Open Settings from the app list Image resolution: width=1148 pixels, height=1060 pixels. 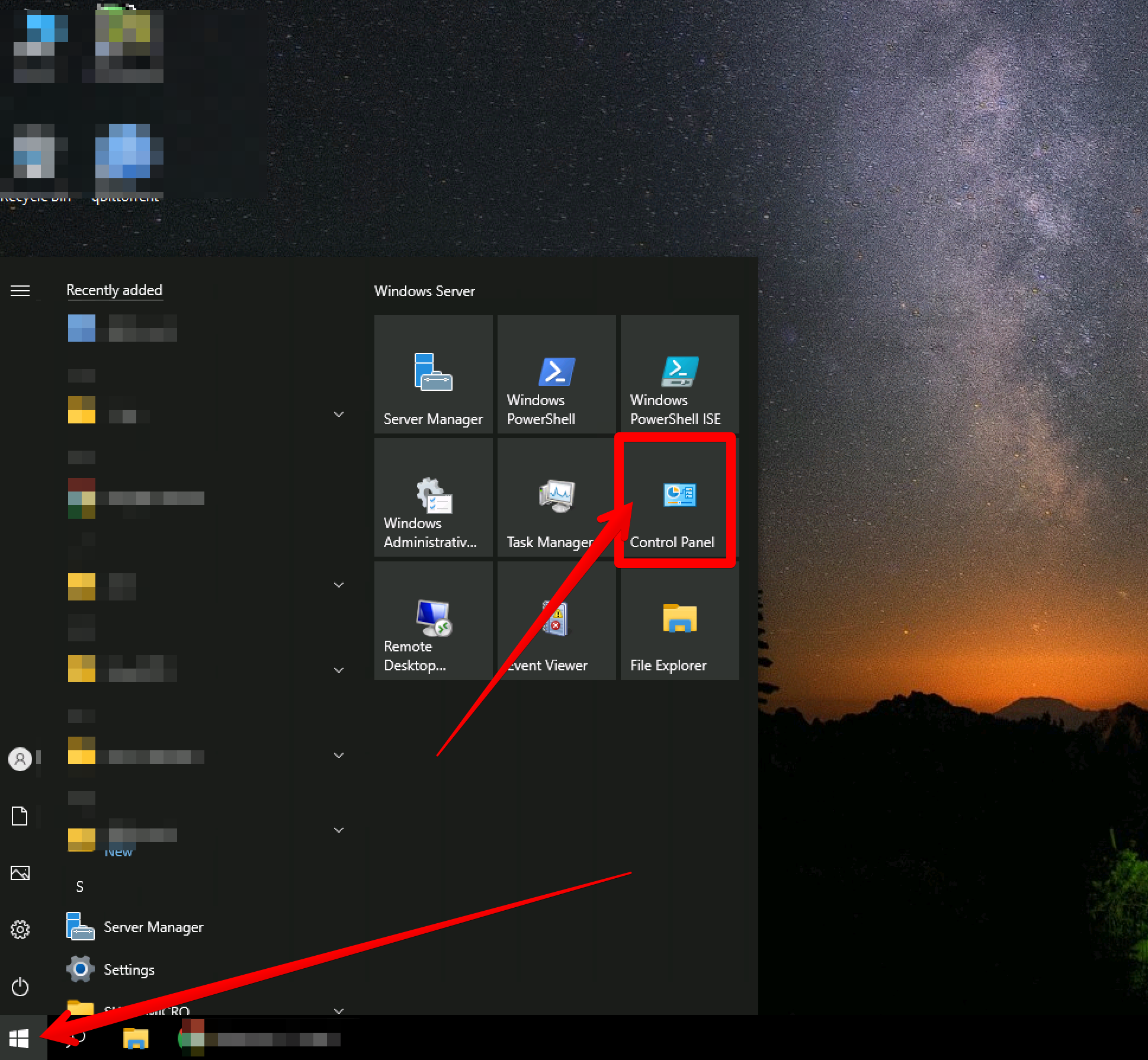click(129, 969)
